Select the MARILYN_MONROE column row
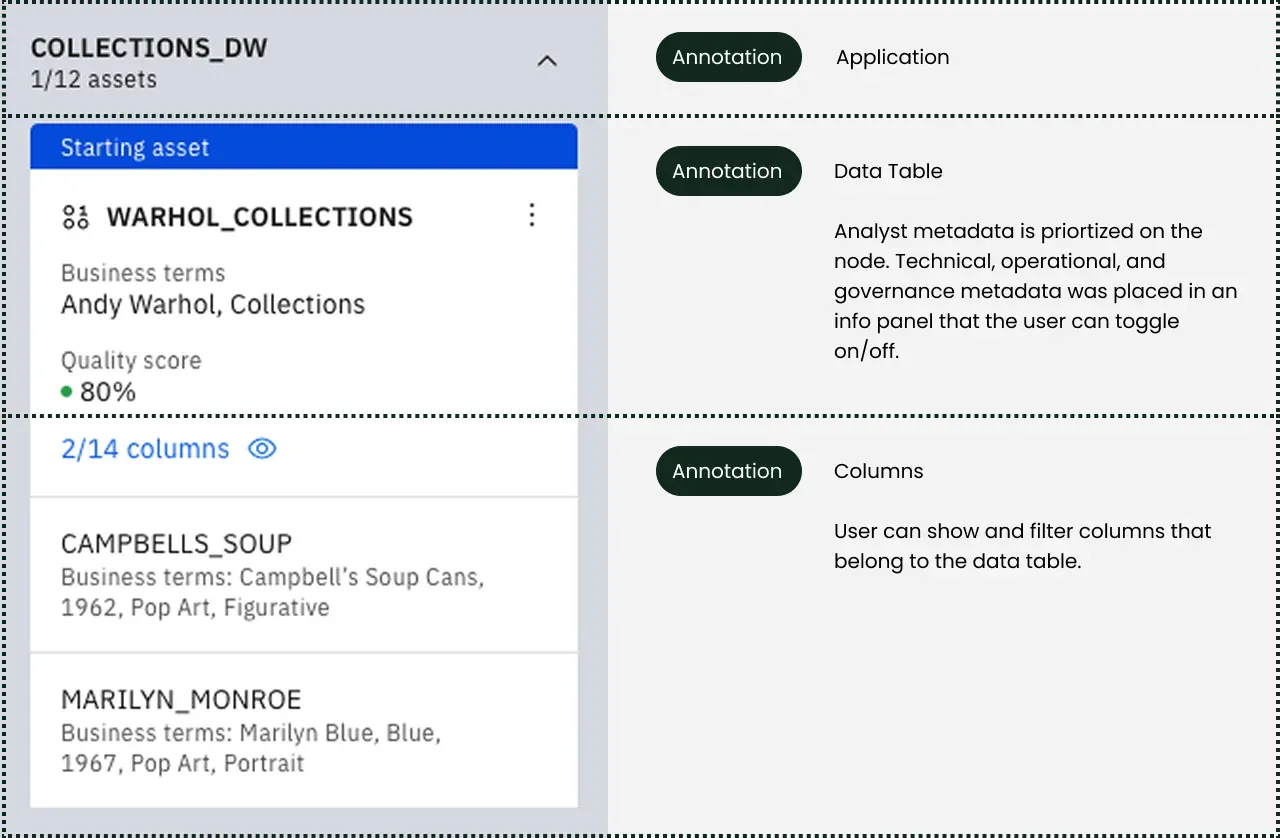This screenshot has width=1280, height=838. (x=304, y=731)
